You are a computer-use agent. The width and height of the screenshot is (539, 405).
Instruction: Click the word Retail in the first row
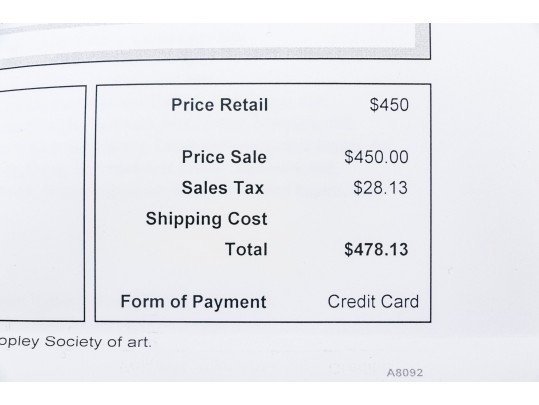pyautogui.click(x=244, y=105)
